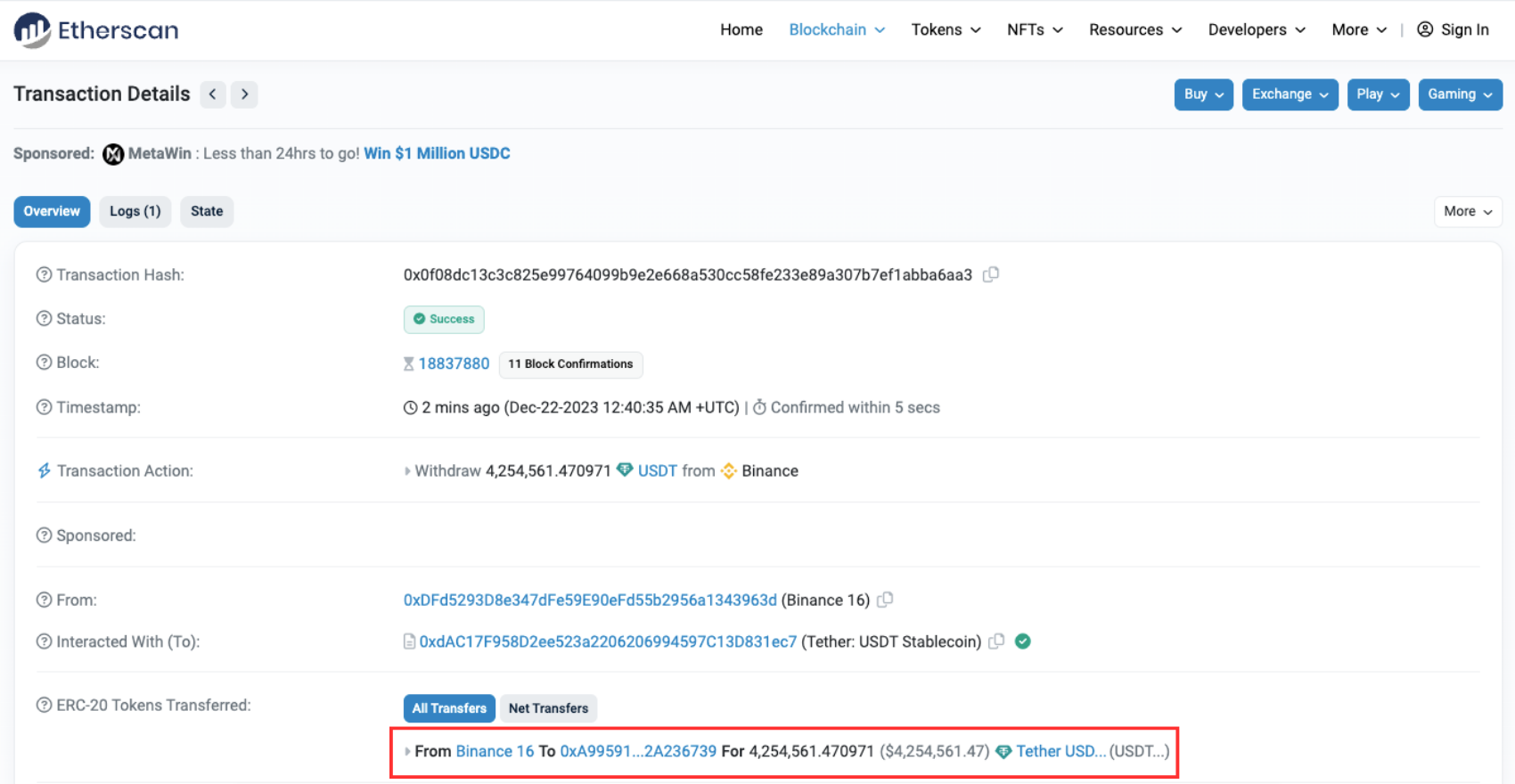The height and width of the screenshot is (784, 1515).
Task: Click help icon next to ERC-20 Tokens Transferred
Action: click(x=44, y=705)
